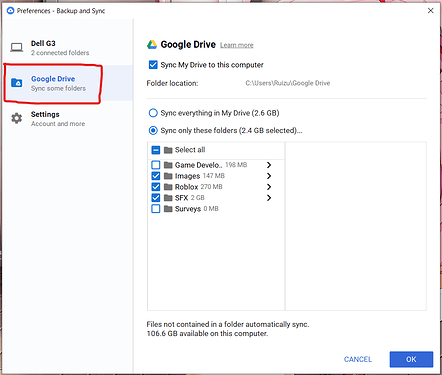
Task: Click the Images folder name
Action: (x=187, y=176)
